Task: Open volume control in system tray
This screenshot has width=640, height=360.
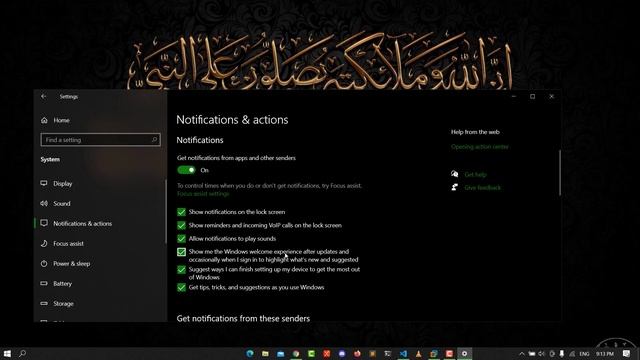Action: tap(542, 354)
